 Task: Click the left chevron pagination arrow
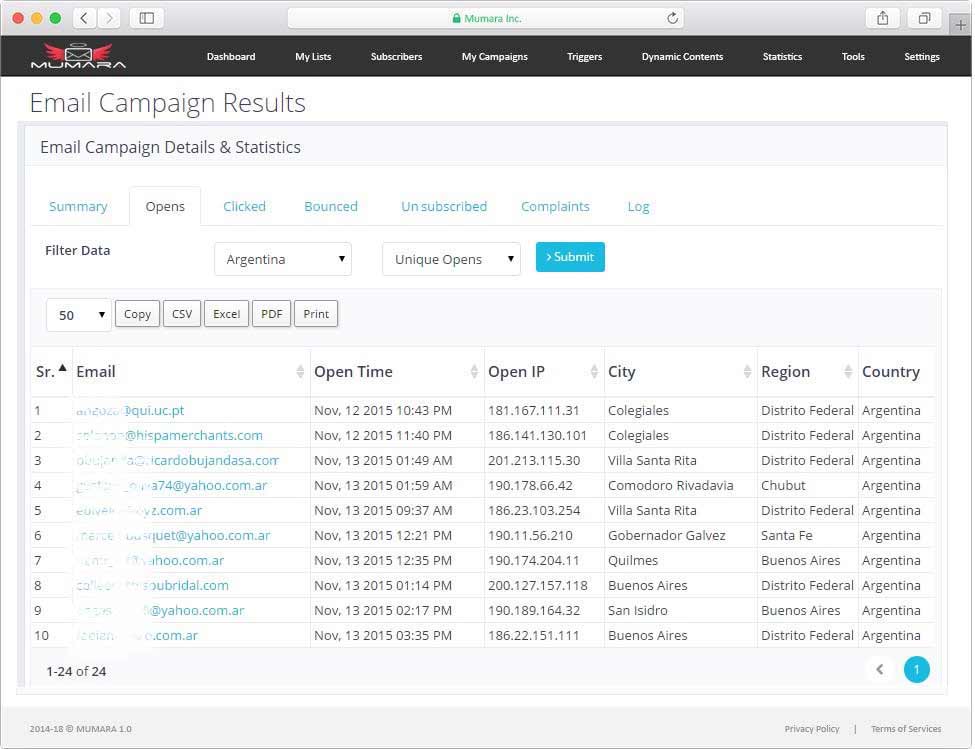879,669
